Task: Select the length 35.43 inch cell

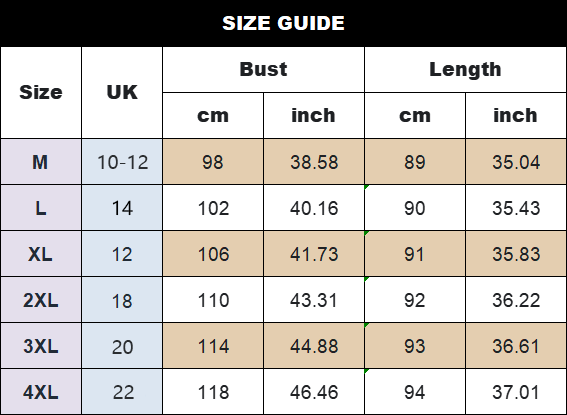Action: [x=516, y=208]
